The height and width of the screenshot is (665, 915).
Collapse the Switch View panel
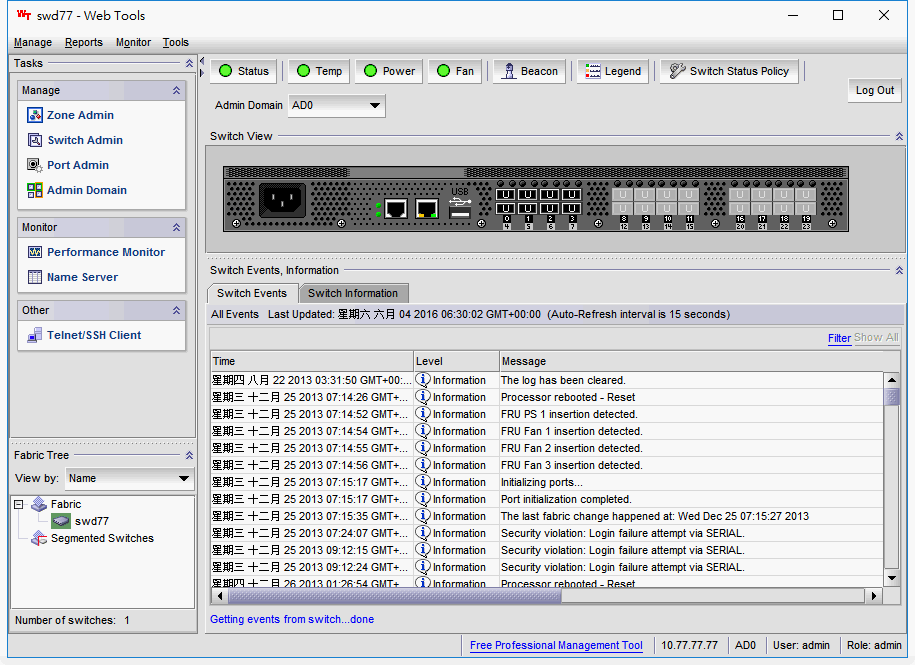tap(899, 136)
